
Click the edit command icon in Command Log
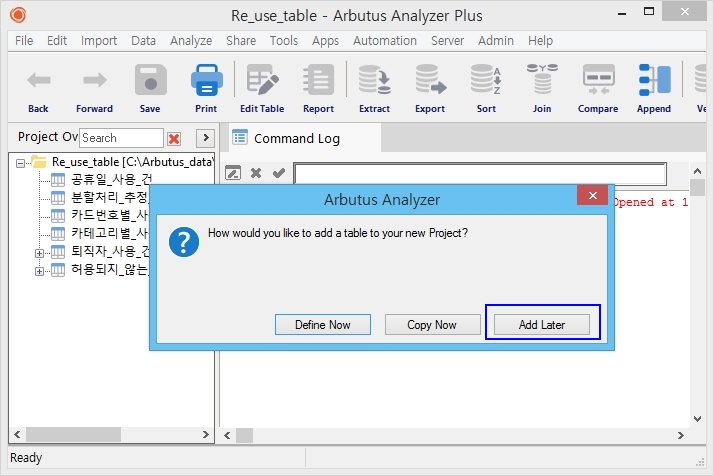tap(233, 173)
